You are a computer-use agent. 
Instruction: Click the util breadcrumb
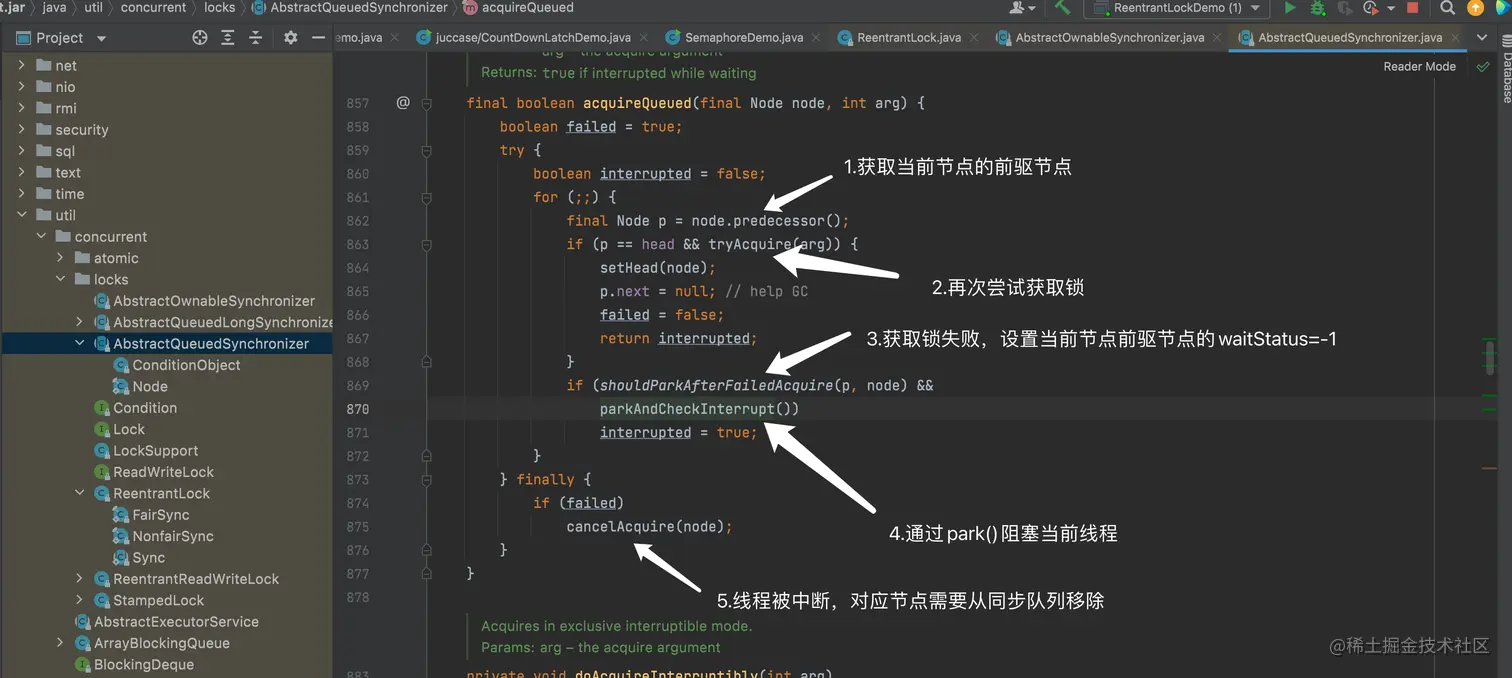point(93,8)
